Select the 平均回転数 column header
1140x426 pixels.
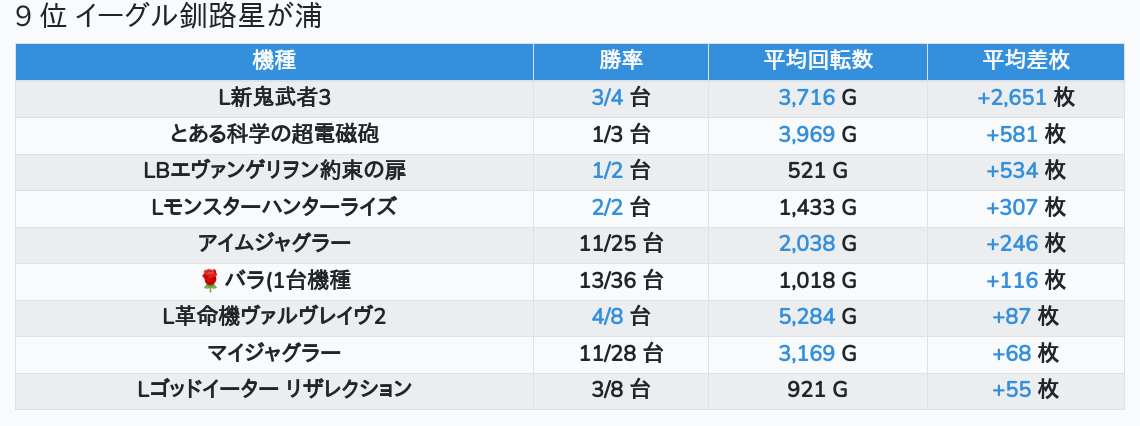pos(817,60)
